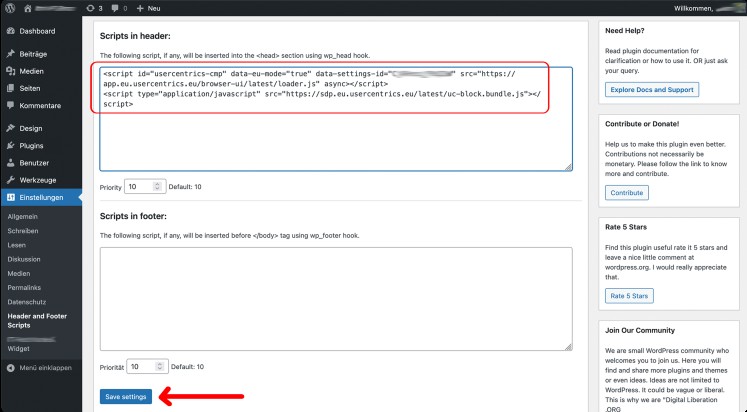Click footer Priorität stepper arrows
This screenshot has height=412, width=747.
160,367
